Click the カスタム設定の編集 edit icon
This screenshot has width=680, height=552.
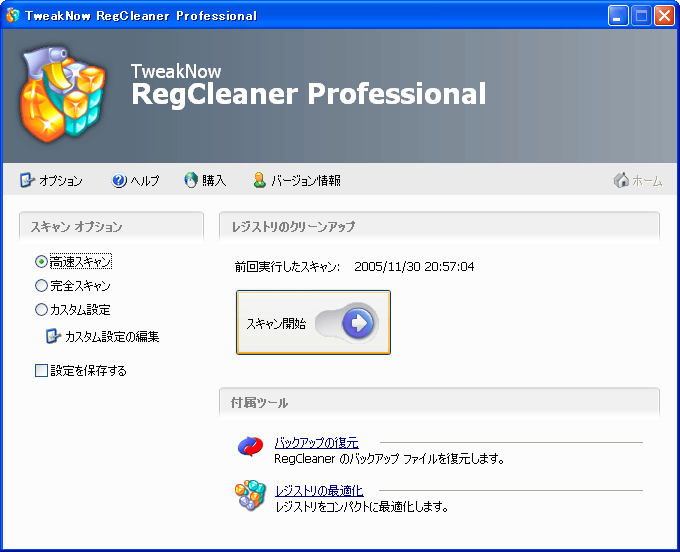(53, 336)
